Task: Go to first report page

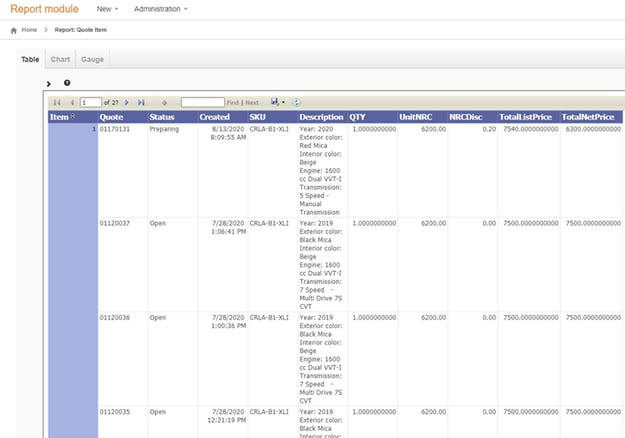Action: click(57, 102)
